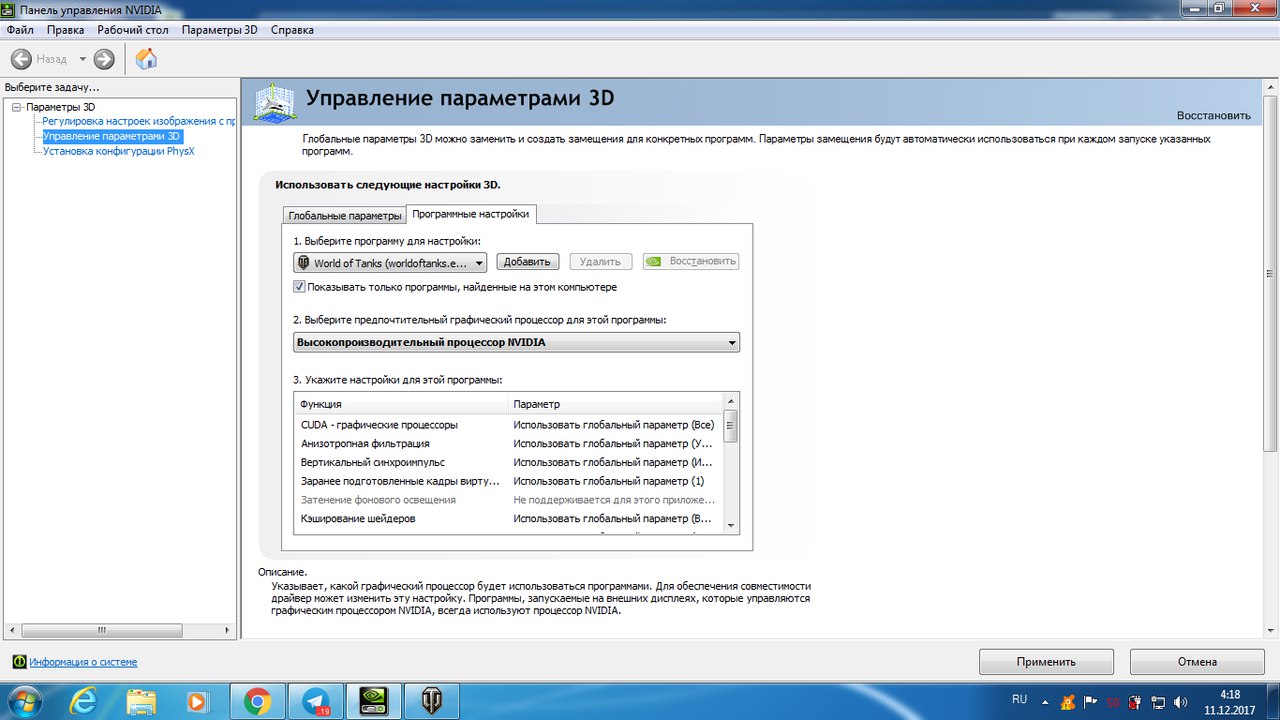Click the volume speaker tray icon
Screen dimensions: 1280x720
coord(1180,701)
